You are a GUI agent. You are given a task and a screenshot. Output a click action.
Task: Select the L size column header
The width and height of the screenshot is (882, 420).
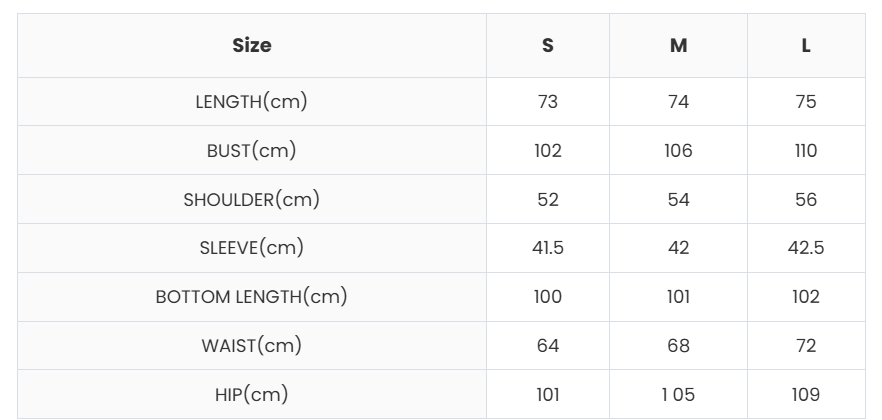[x=805, y=46]
